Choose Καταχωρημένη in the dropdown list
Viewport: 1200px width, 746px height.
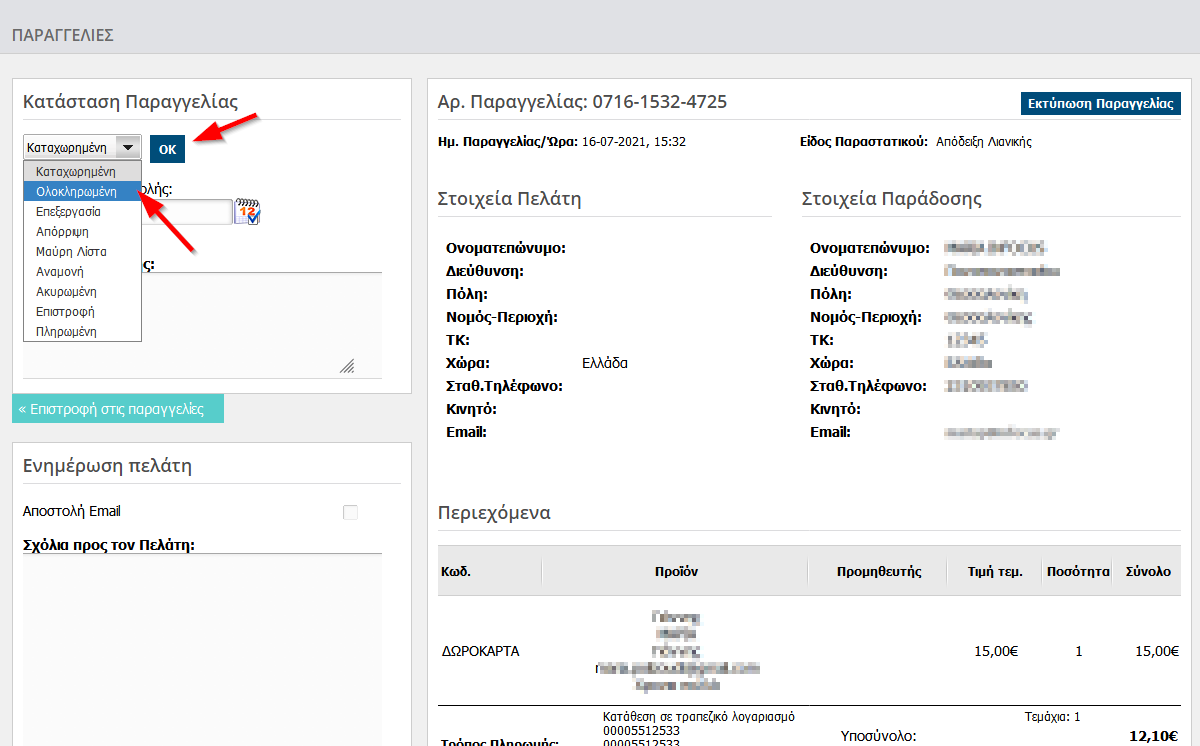pos(76,171)
